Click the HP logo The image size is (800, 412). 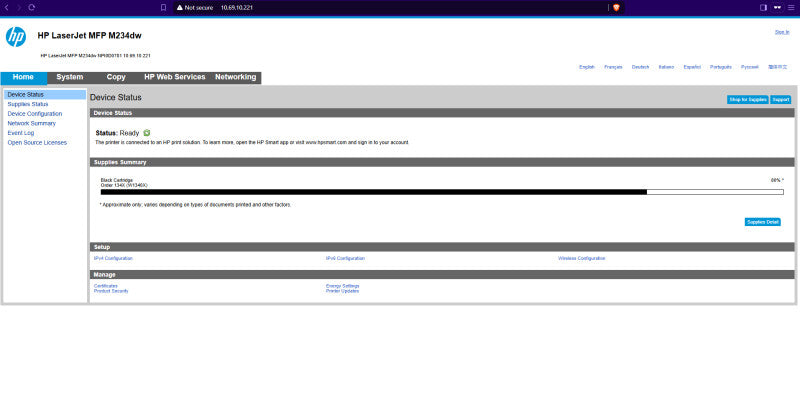[16, 37]
